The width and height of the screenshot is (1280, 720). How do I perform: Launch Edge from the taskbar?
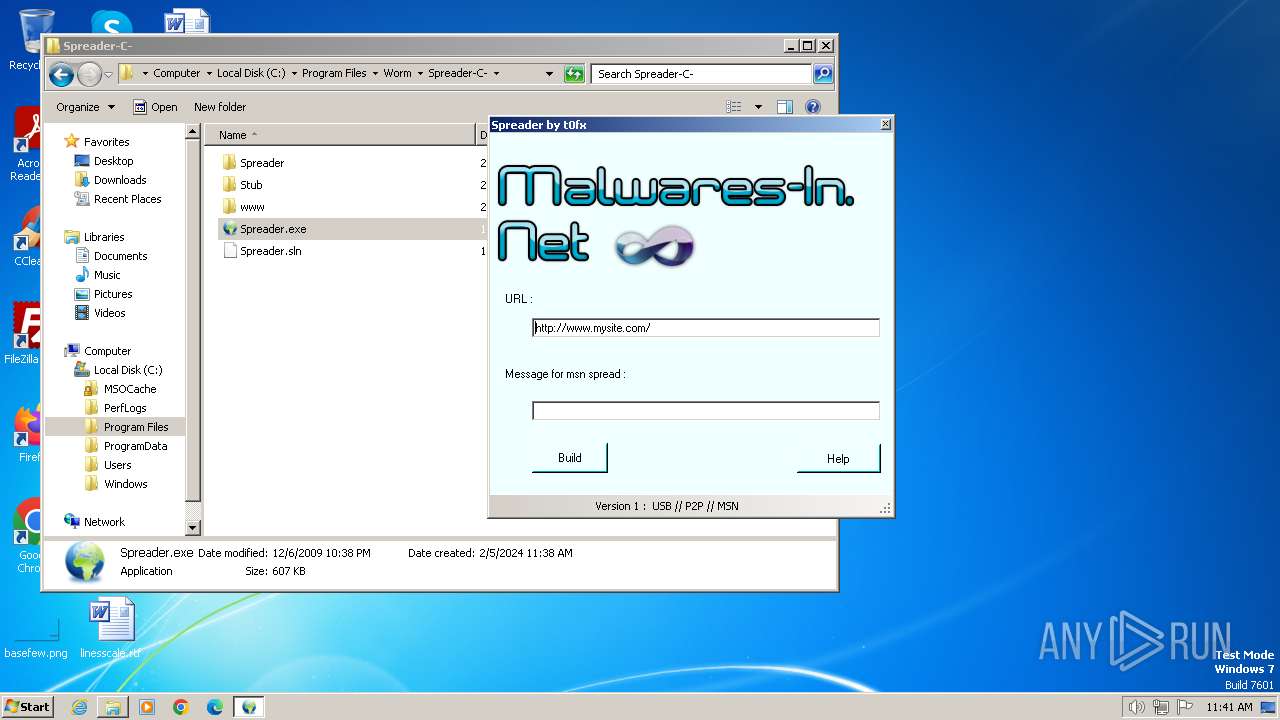click(215, 707)
